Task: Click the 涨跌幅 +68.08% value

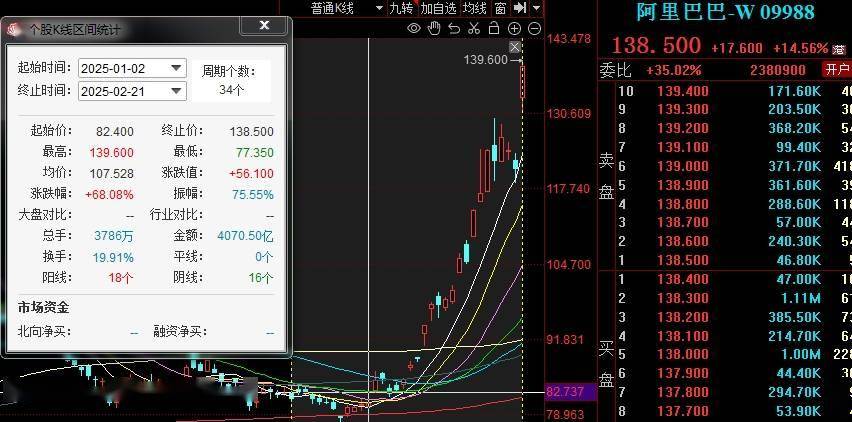Action: tap(109, 194)
